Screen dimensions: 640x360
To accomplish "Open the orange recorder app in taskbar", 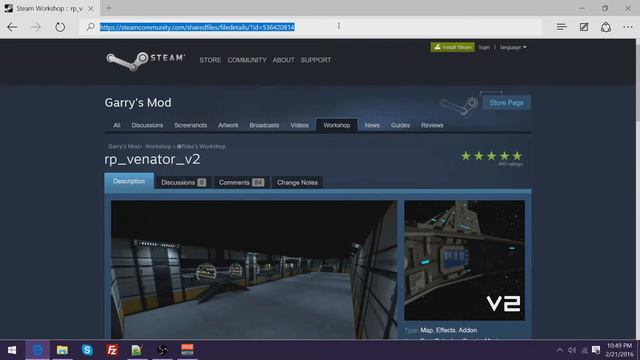I will click(x=187, y=350).
